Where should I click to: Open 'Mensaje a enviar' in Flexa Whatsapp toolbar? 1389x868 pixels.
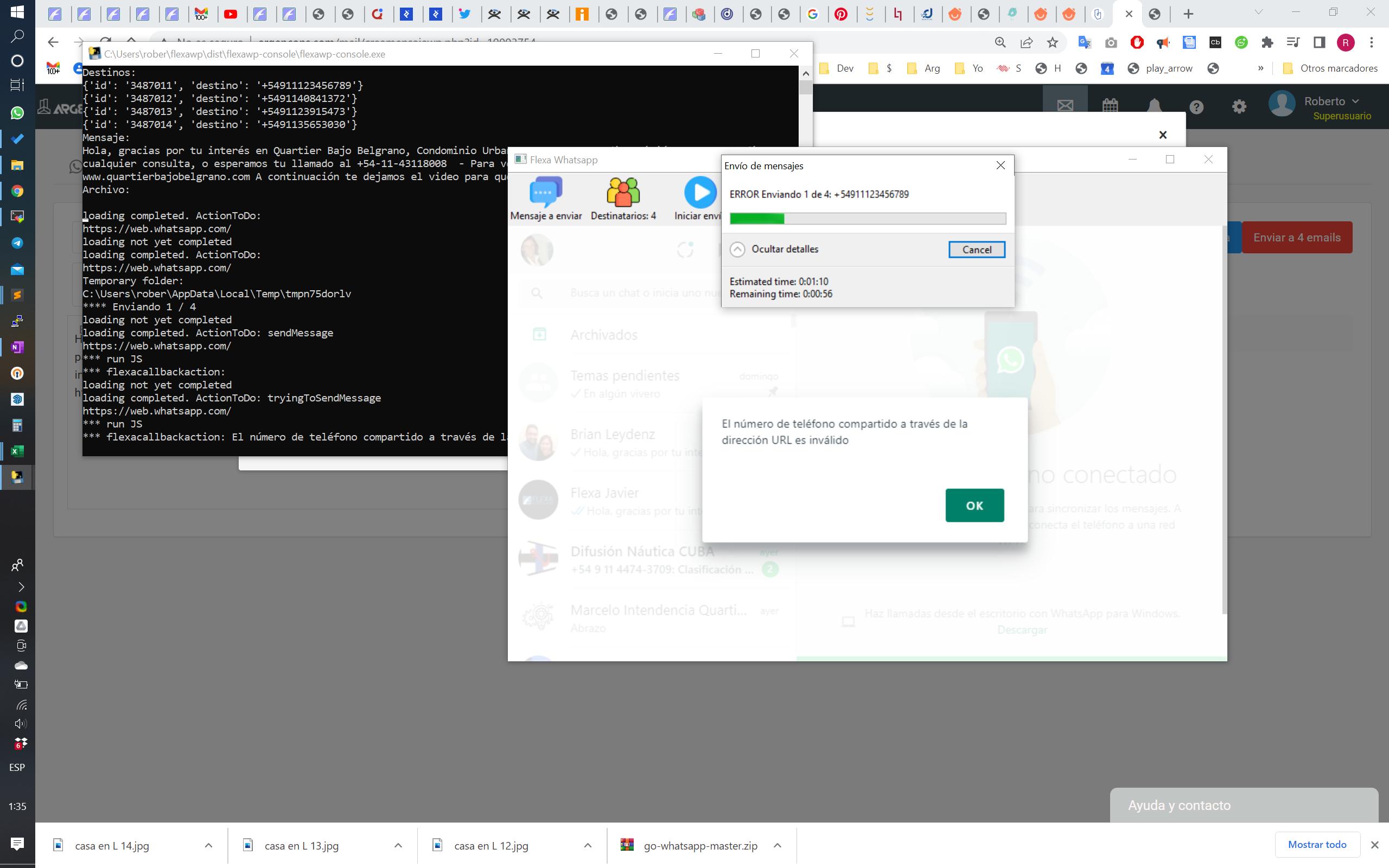(x=545, y=199)
